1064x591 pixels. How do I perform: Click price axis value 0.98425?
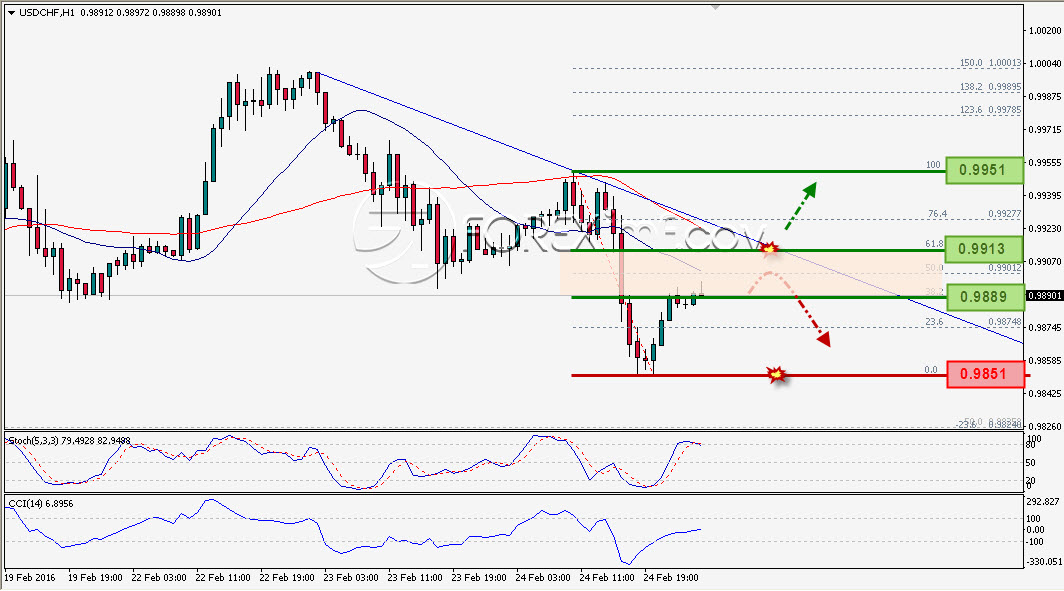coord(1044,394)
